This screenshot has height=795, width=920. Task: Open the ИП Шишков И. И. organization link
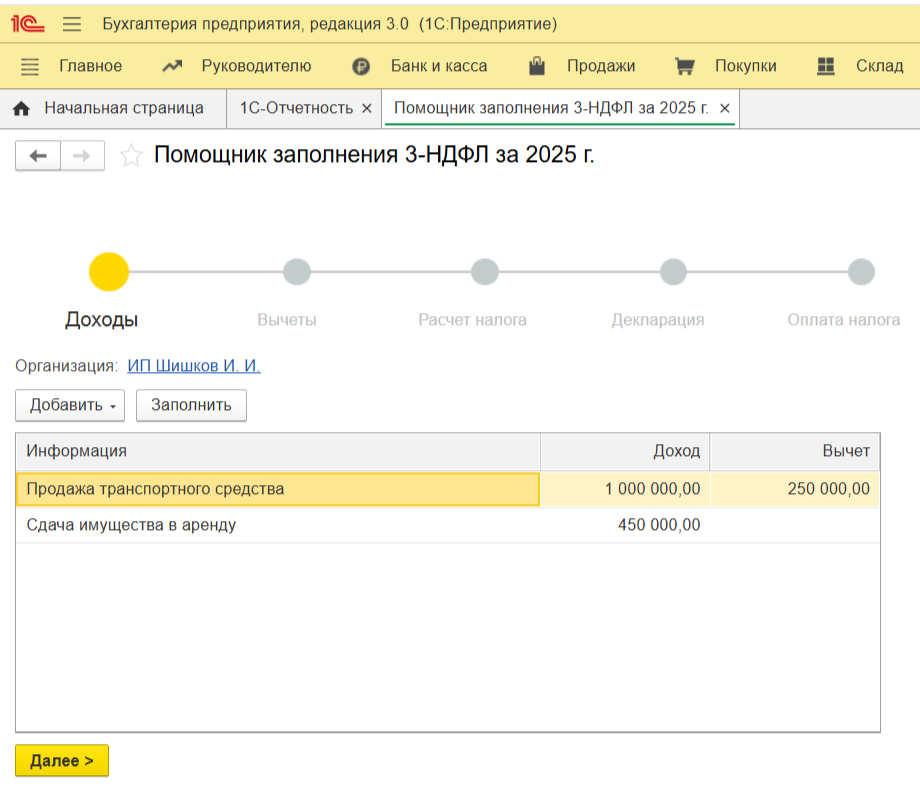194,366
